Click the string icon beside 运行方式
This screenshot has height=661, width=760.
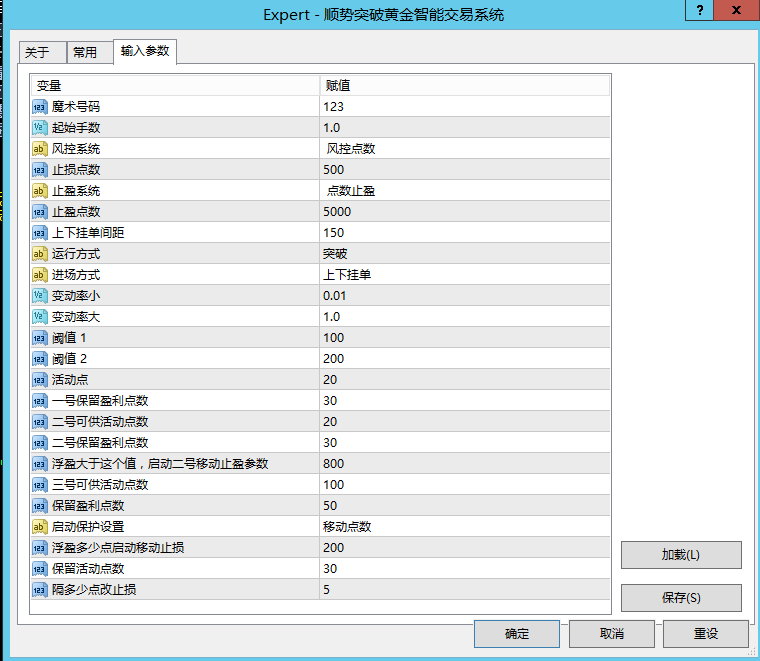pos(40,254)
